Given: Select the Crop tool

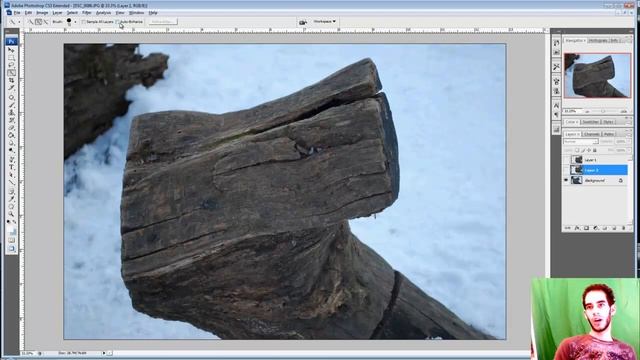Looking at the screenshot, I should (x=11, y=80).
